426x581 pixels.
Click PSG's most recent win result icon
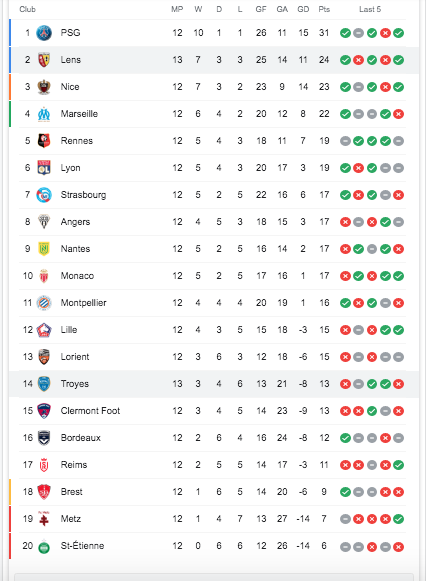[x=399, y=33]
